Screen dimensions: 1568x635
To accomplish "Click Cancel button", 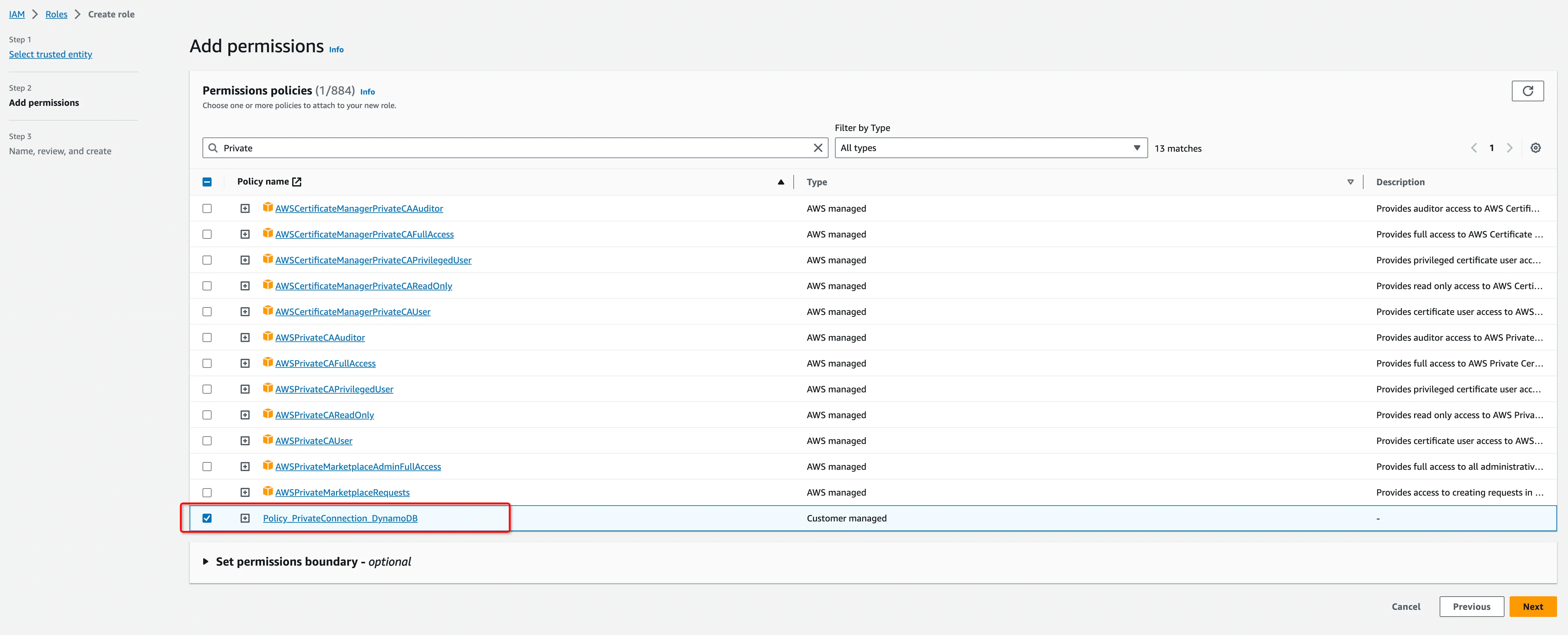I will (x=1405, y=606).
